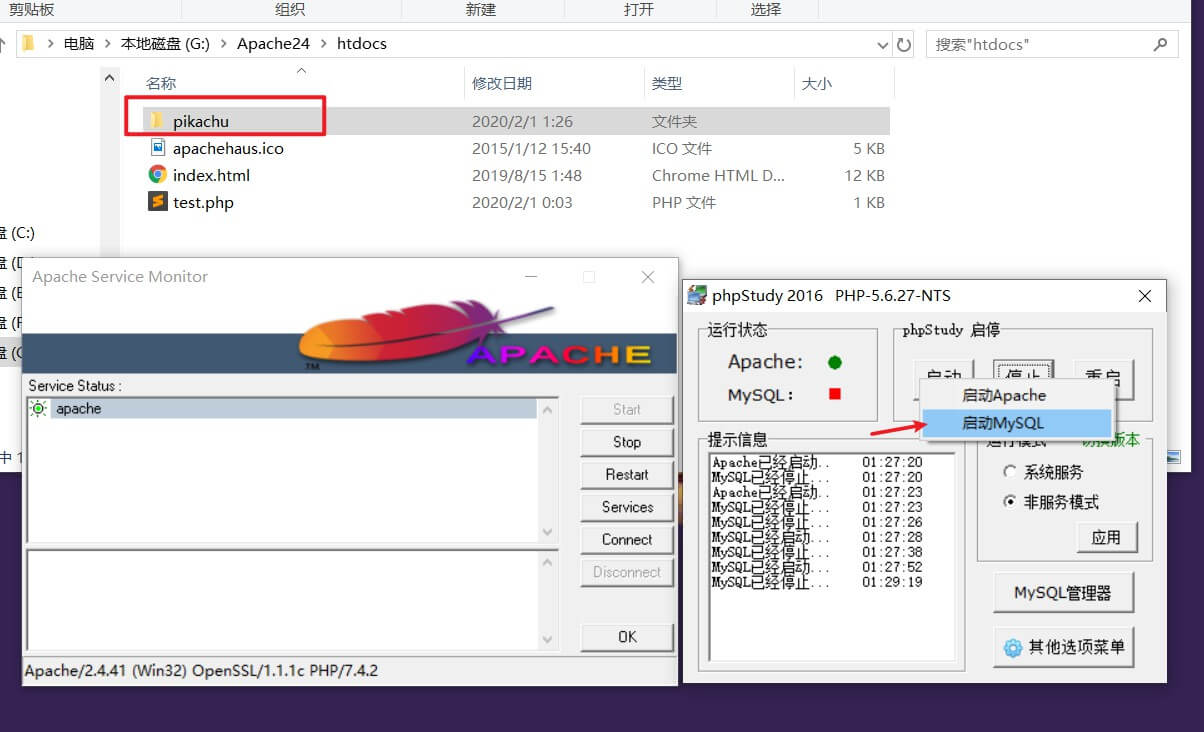Click htdocs in breadcrumb path
The image size is (1204, 732).
[361, 44]
